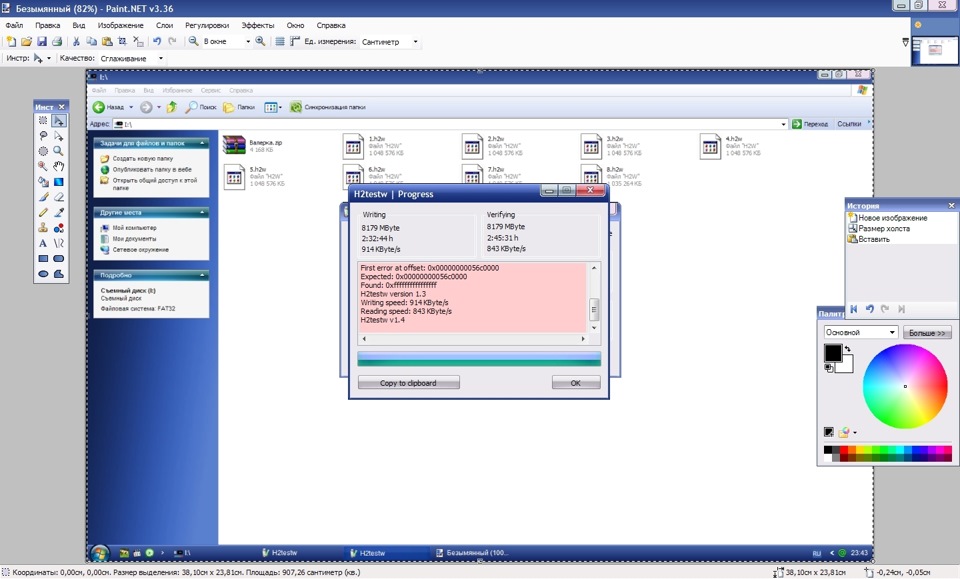Select the Paint Bucket tool
This screenshot has height=579, width=960.
(x=43, y=182)
